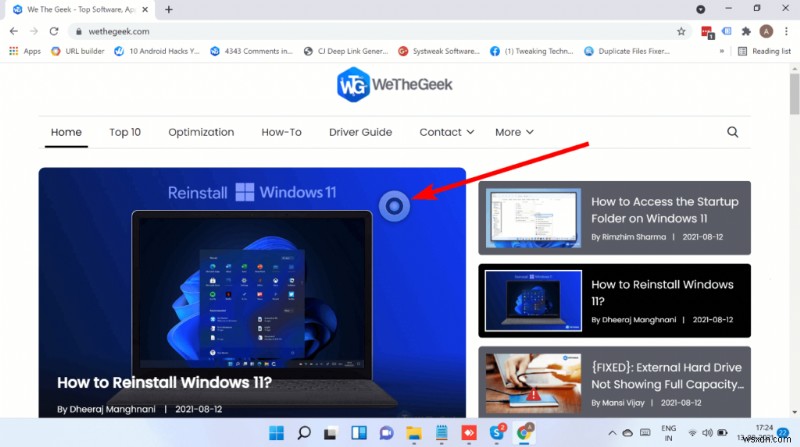Click the sidebar Reinstall Windows 11 thumbnail

pos(533,301)
